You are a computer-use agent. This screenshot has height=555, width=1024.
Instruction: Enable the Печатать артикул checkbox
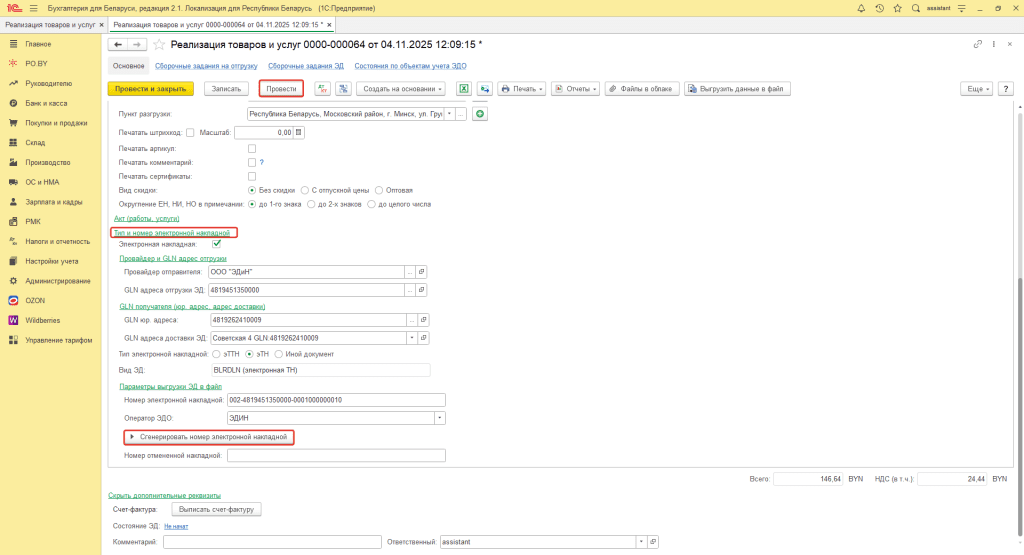252,148
